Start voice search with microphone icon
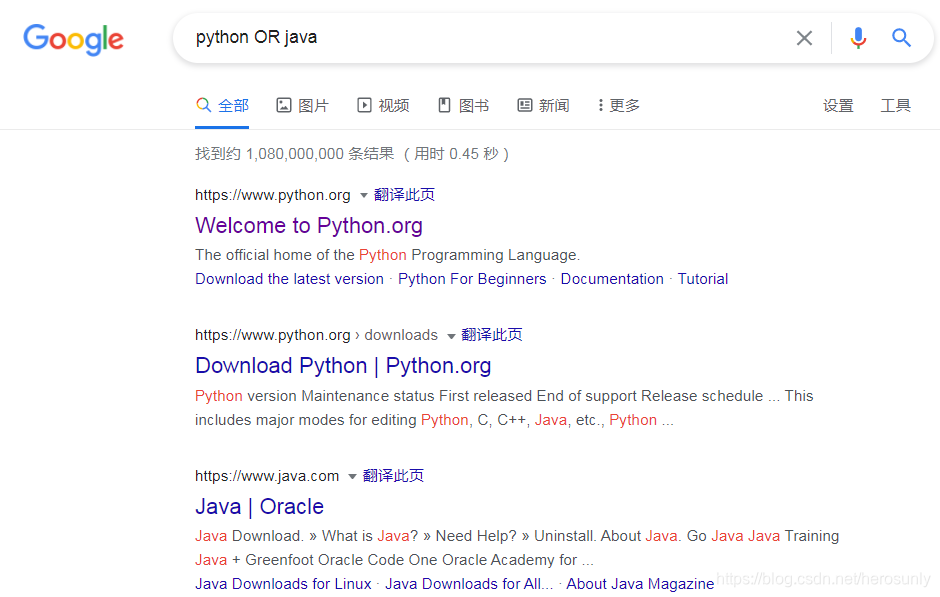Image resolution: width=940 pixels, height=597 pixels. pos(858,38)
